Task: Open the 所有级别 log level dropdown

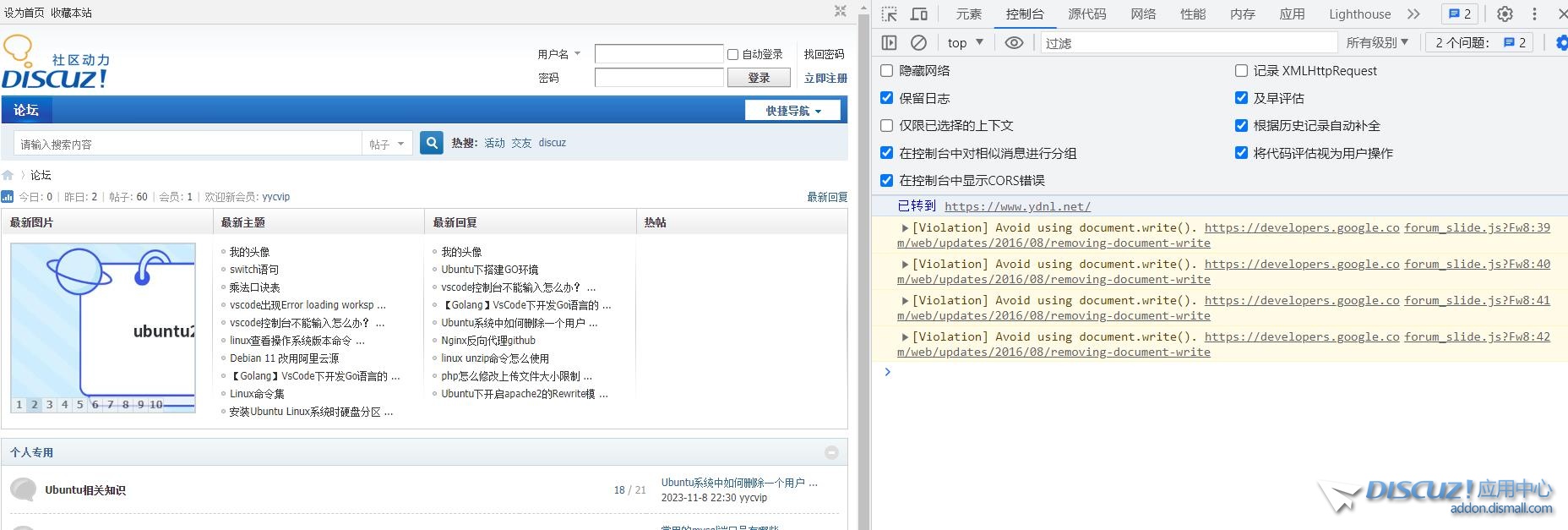Action: pos(1377,42)
